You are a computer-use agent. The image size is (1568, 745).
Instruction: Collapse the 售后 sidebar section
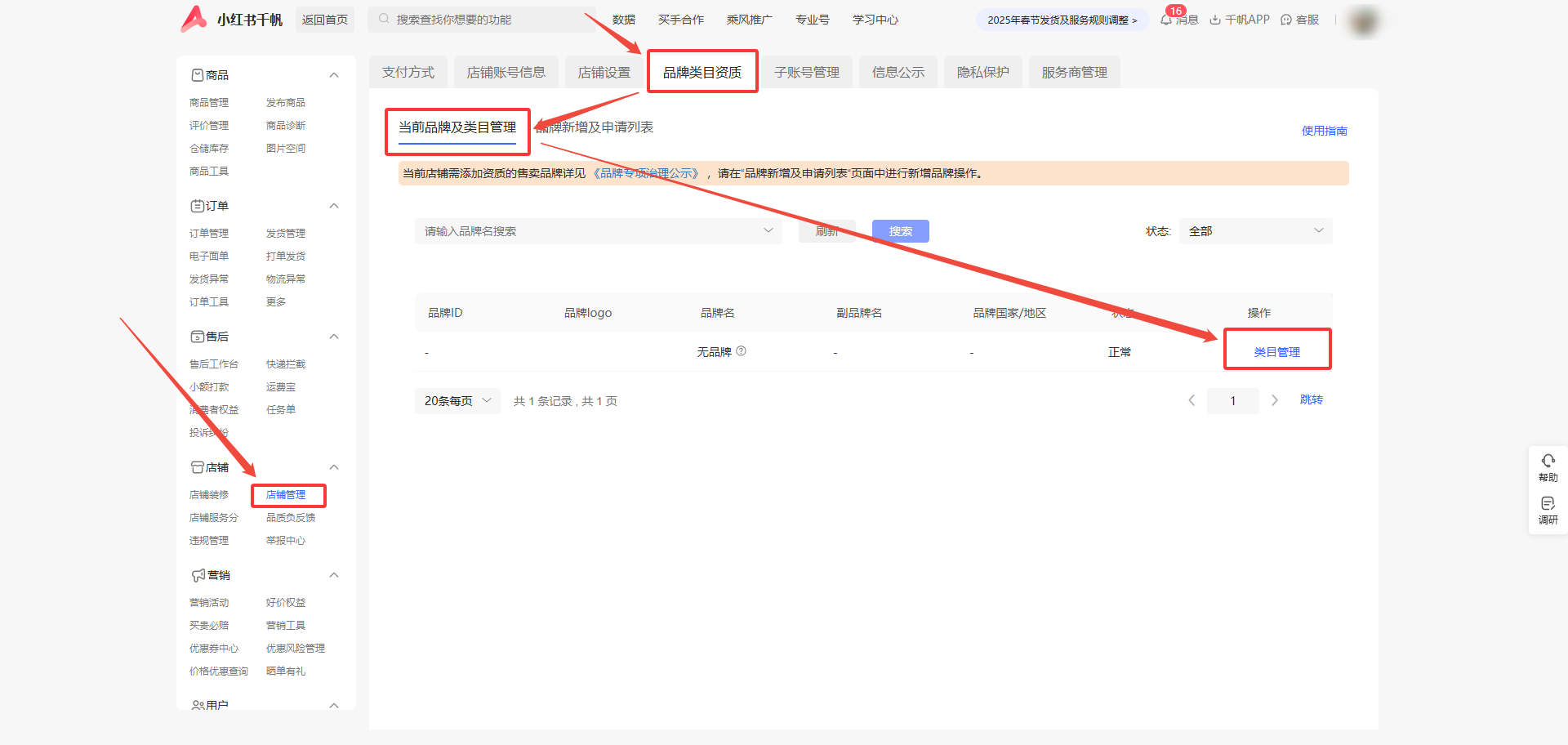pos(334,337)
